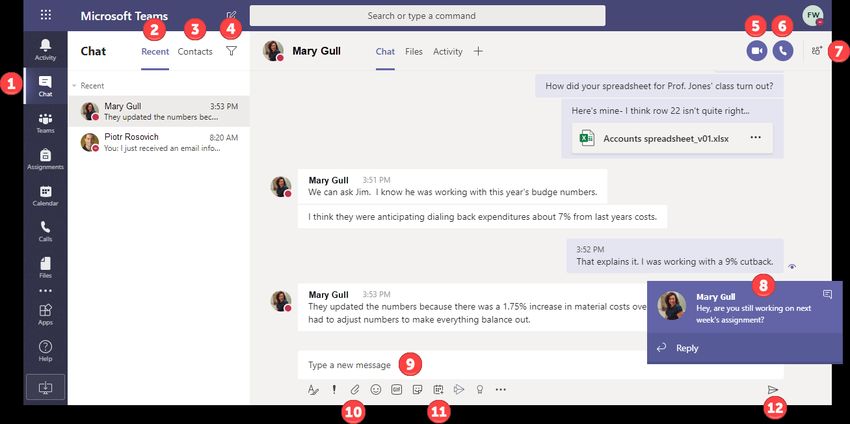Open the Activity bell in sidebar
This screenshot has width=850, height=424.
click(46, 50)
